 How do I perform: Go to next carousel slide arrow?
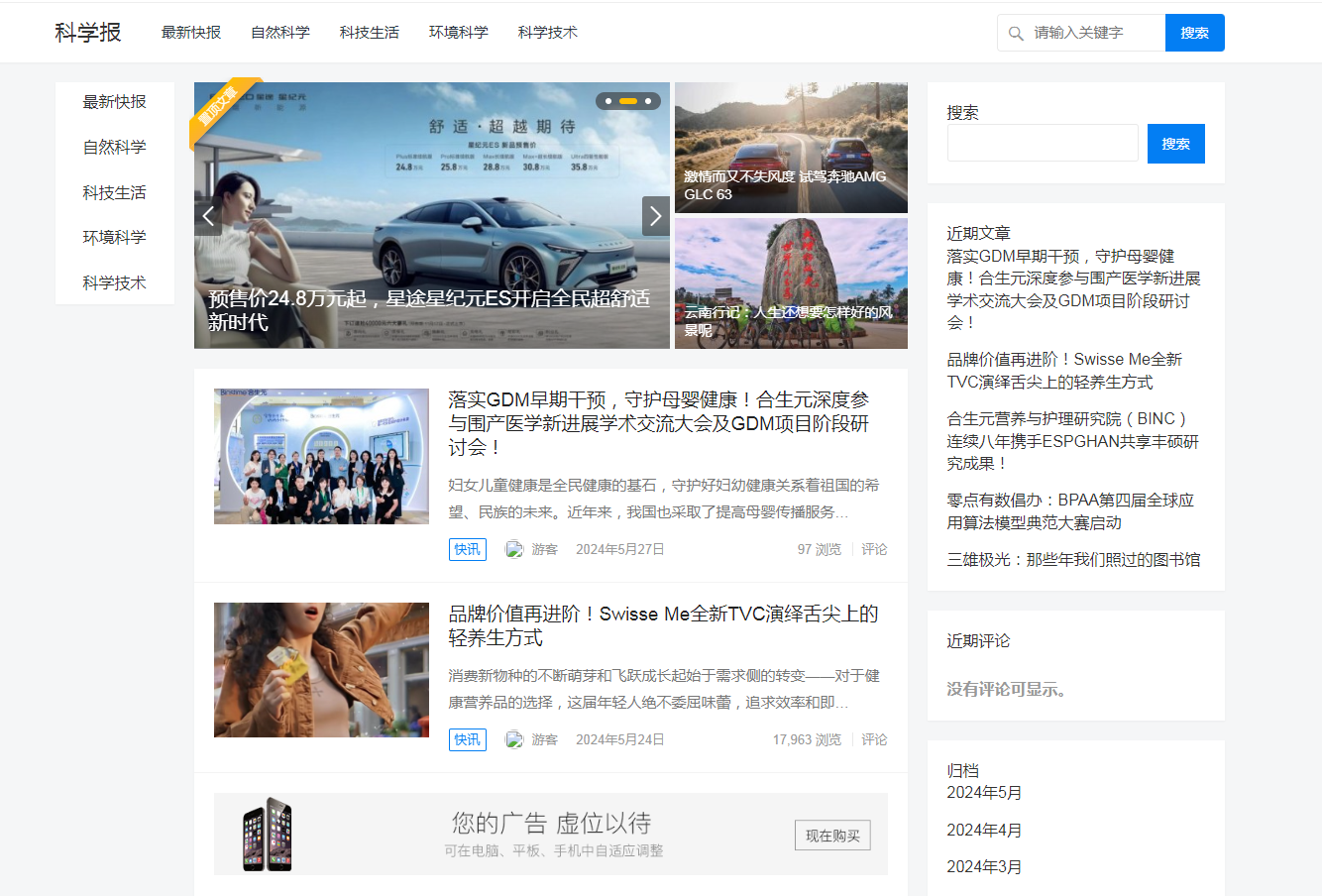(x=656, y=216)
